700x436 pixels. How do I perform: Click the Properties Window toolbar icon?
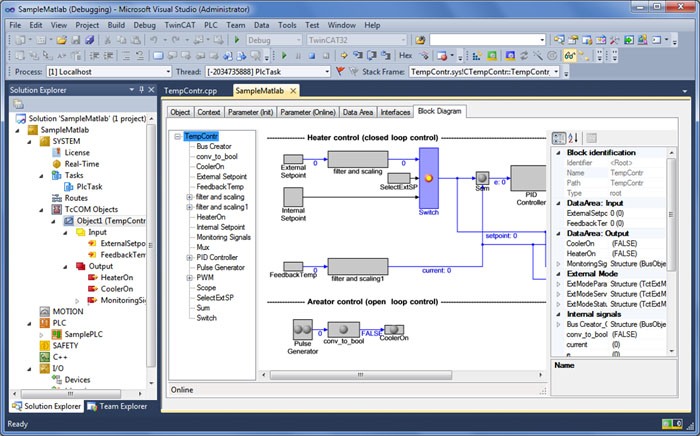573,40
